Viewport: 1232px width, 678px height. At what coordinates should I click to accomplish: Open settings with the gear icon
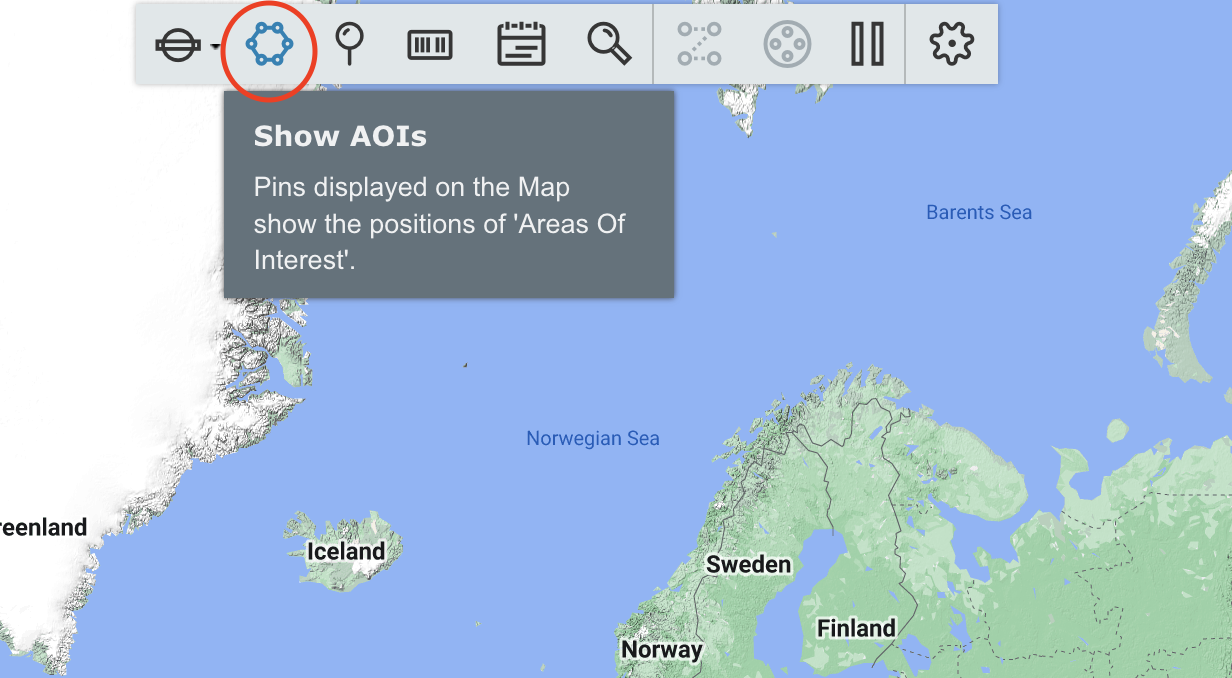tap(951, 45)
